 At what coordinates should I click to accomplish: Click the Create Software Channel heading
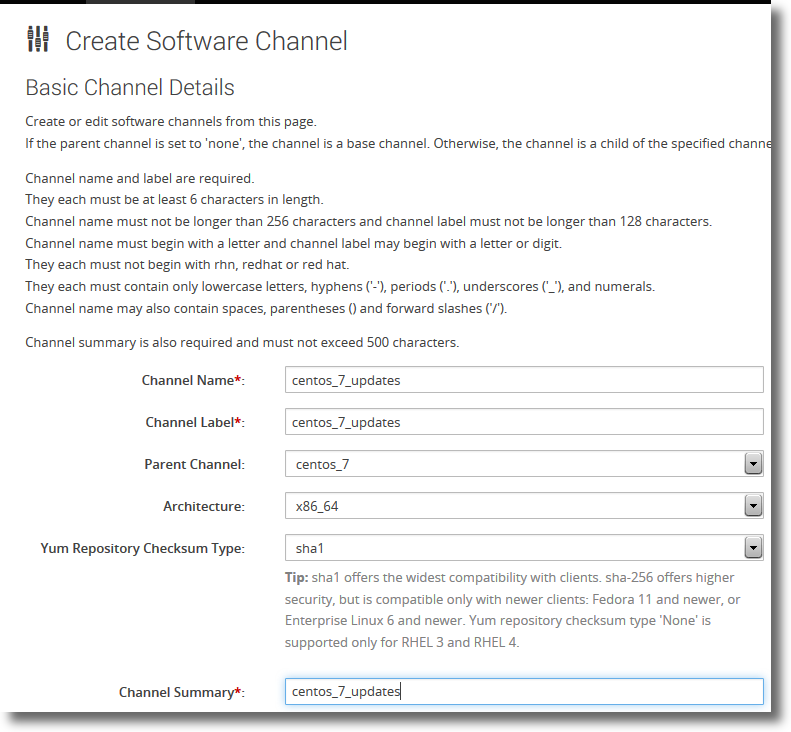pos(206,41)
